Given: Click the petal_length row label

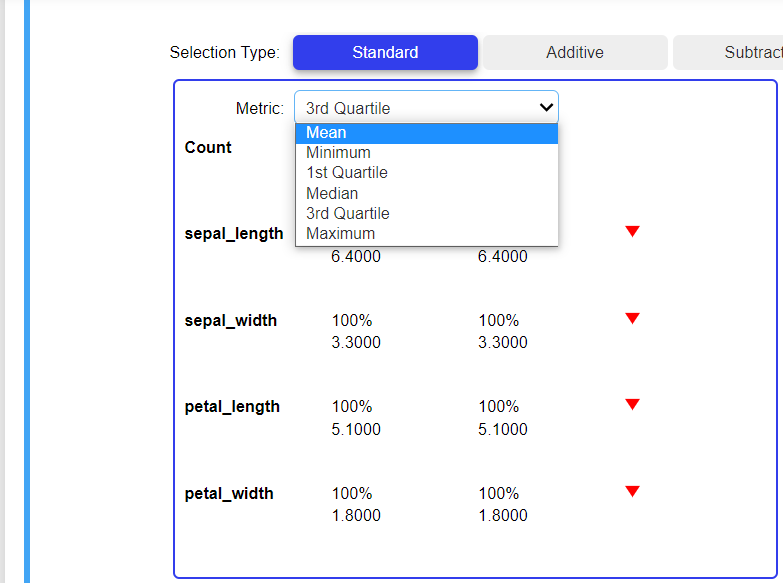Looking at the screenshot, I should click(x=232, y=407).
